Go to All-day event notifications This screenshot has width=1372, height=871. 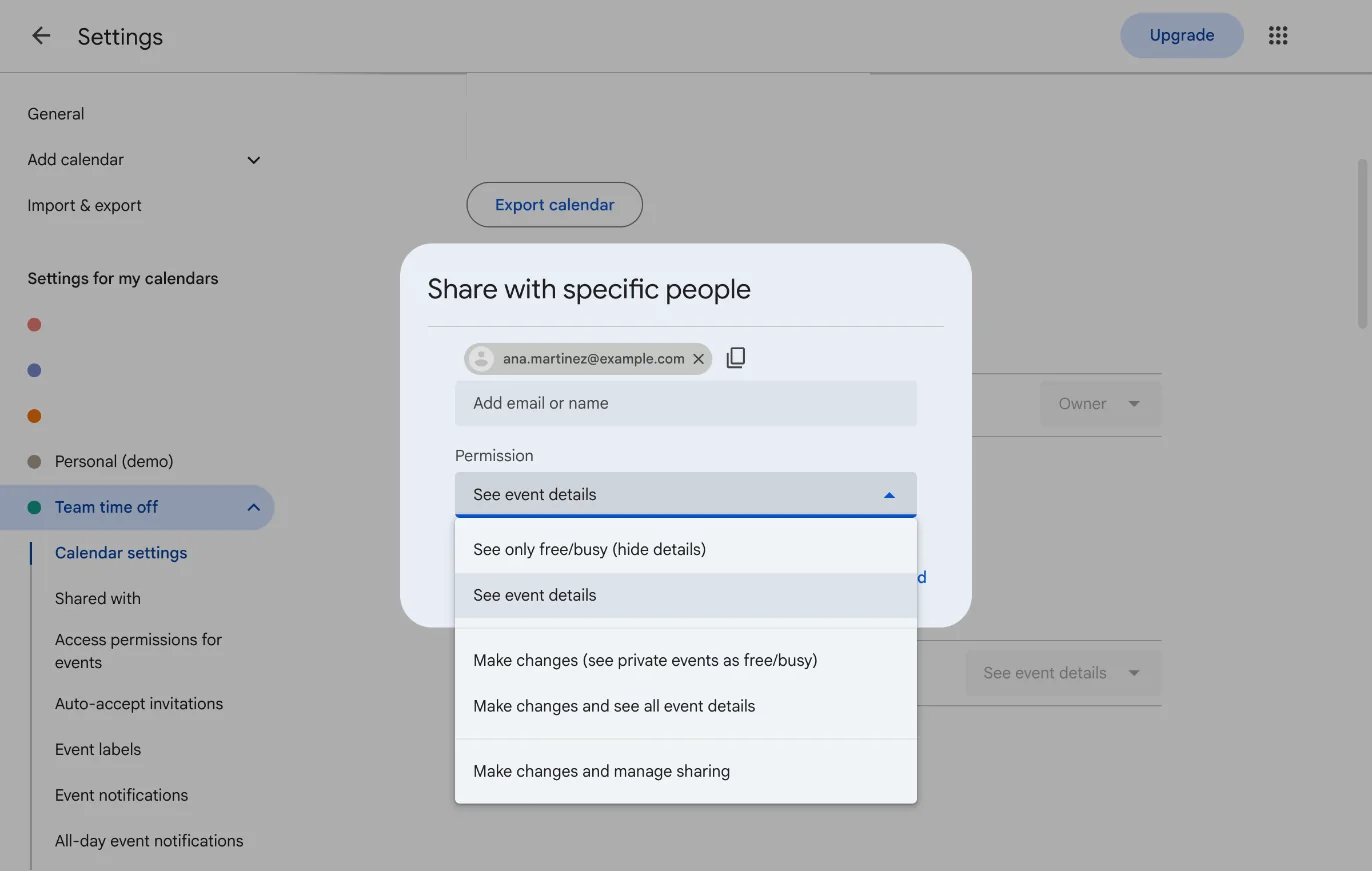click(x=149, y=841)
